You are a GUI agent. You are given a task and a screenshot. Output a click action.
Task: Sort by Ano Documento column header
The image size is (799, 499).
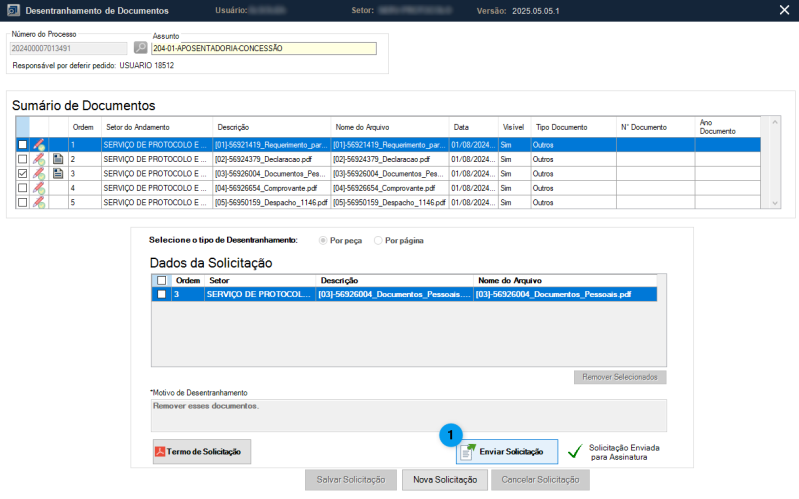coord(727,127)
